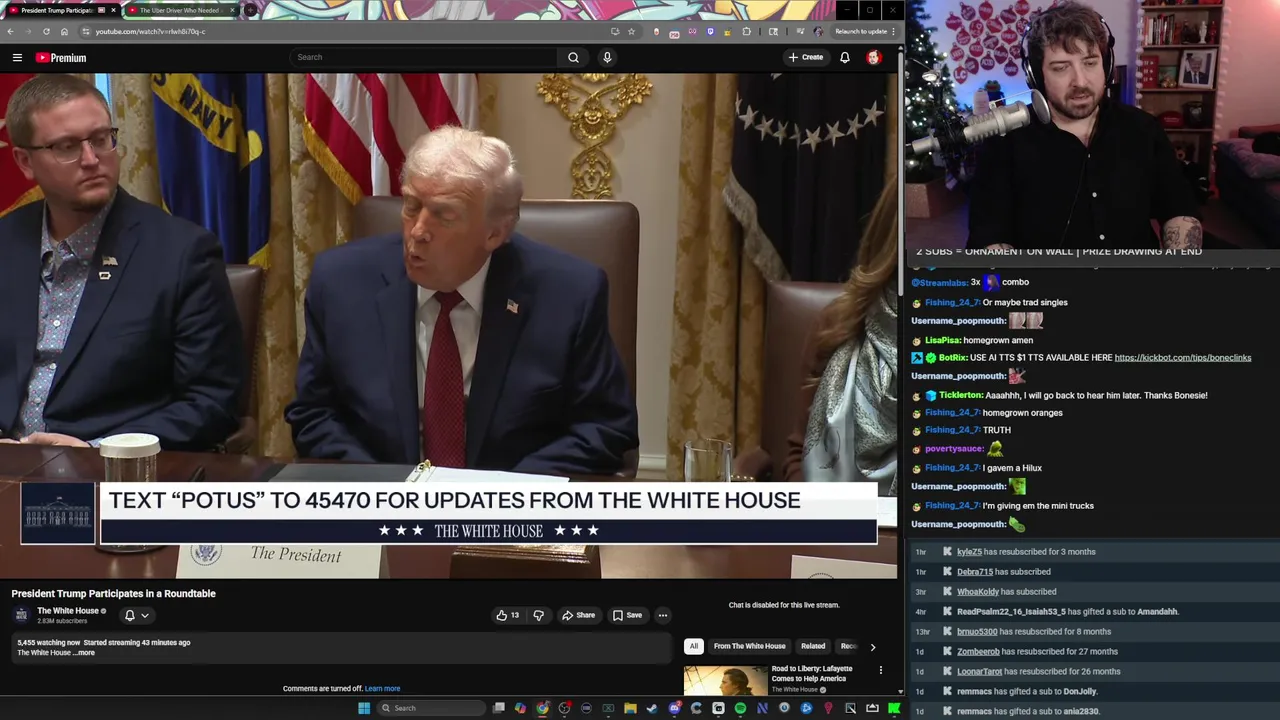Expand the description with ...more

85,653
